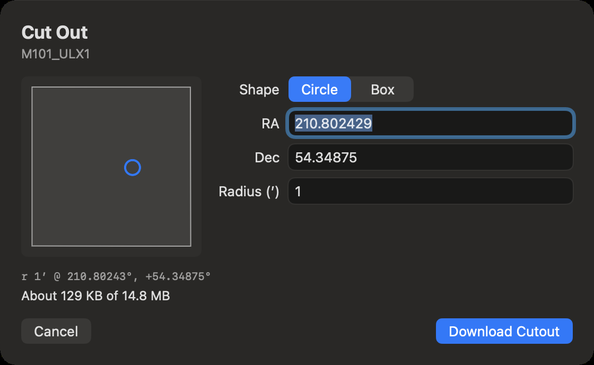The width and height of the screenshot is (594, 365).
Task: Select the 'About 129 KB of 14.8 MB' text
Action: pyautogui.click(x=96, y=296)
